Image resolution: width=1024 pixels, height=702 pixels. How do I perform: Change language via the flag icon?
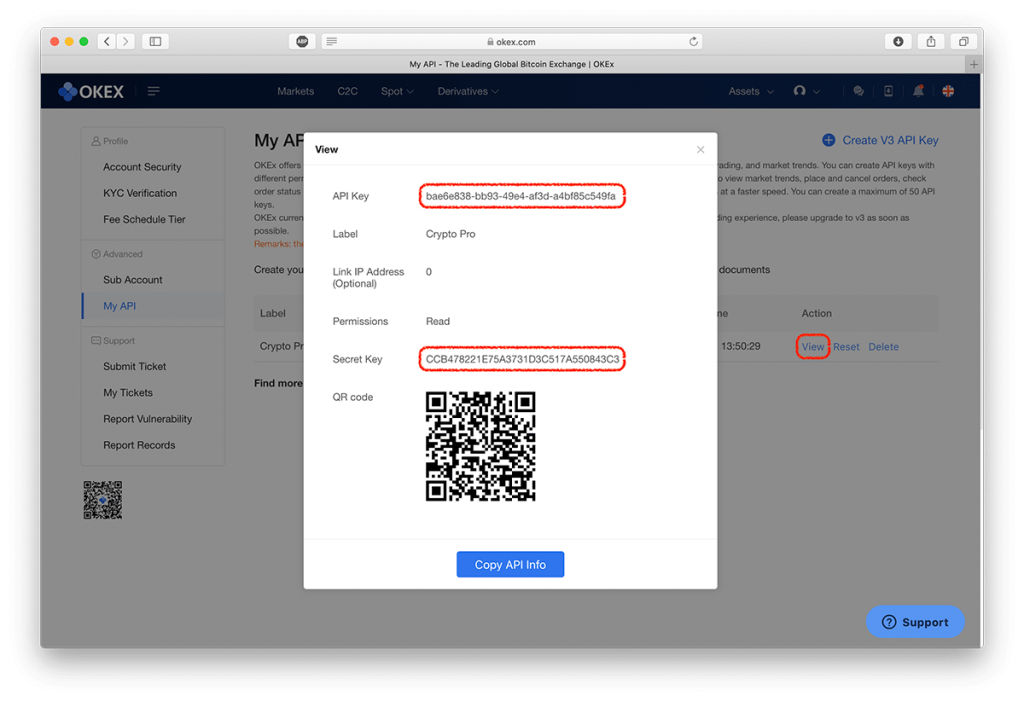point(948,91)
